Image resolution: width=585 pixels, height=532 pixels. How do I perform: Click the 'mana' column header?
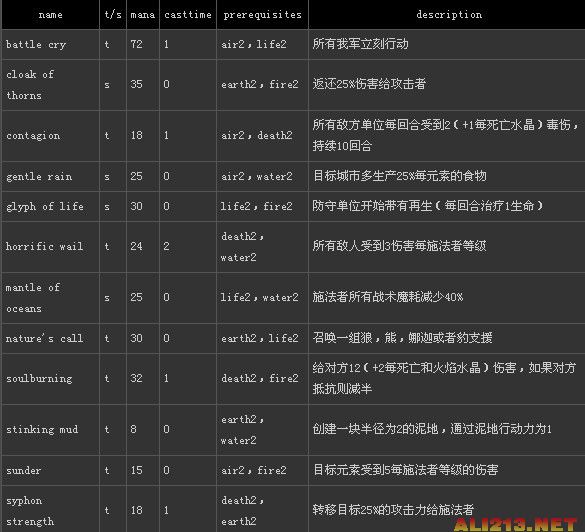pos(143,15)
